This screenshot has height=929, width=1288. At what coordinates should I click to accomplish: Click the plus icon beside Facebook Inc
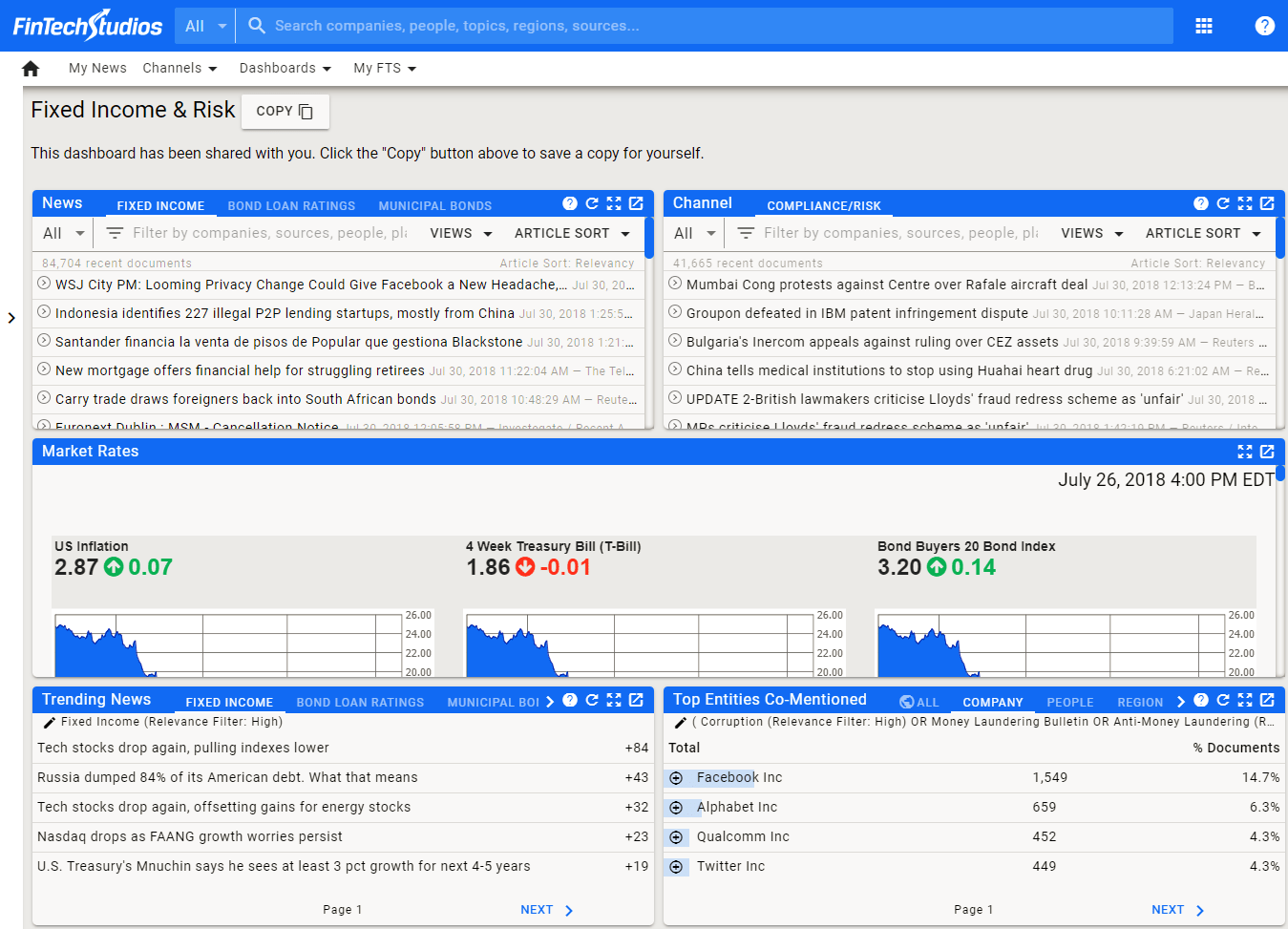(676, 778)
